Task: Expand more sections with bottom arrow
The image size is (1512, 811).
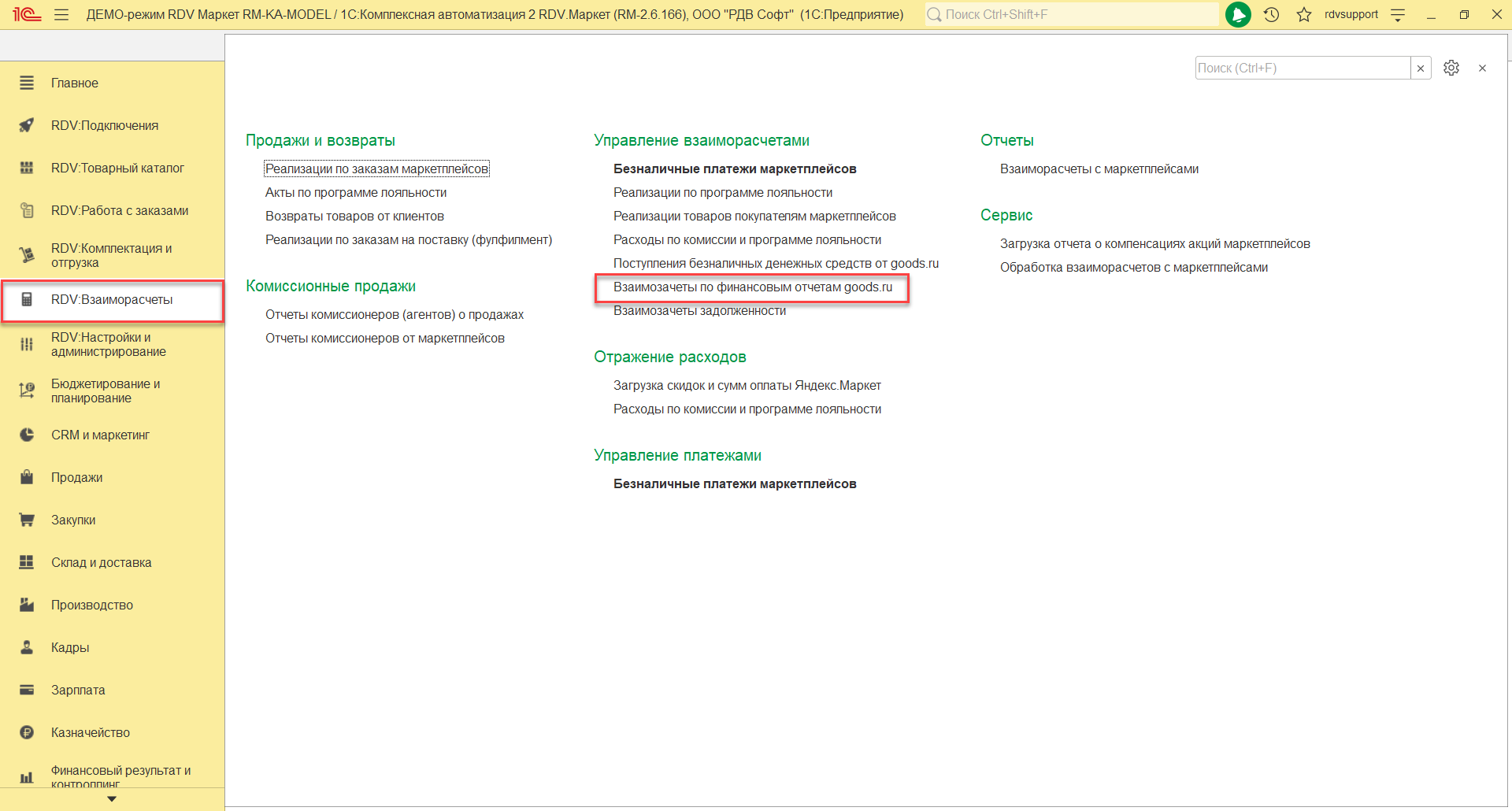Action: point(112,799)
